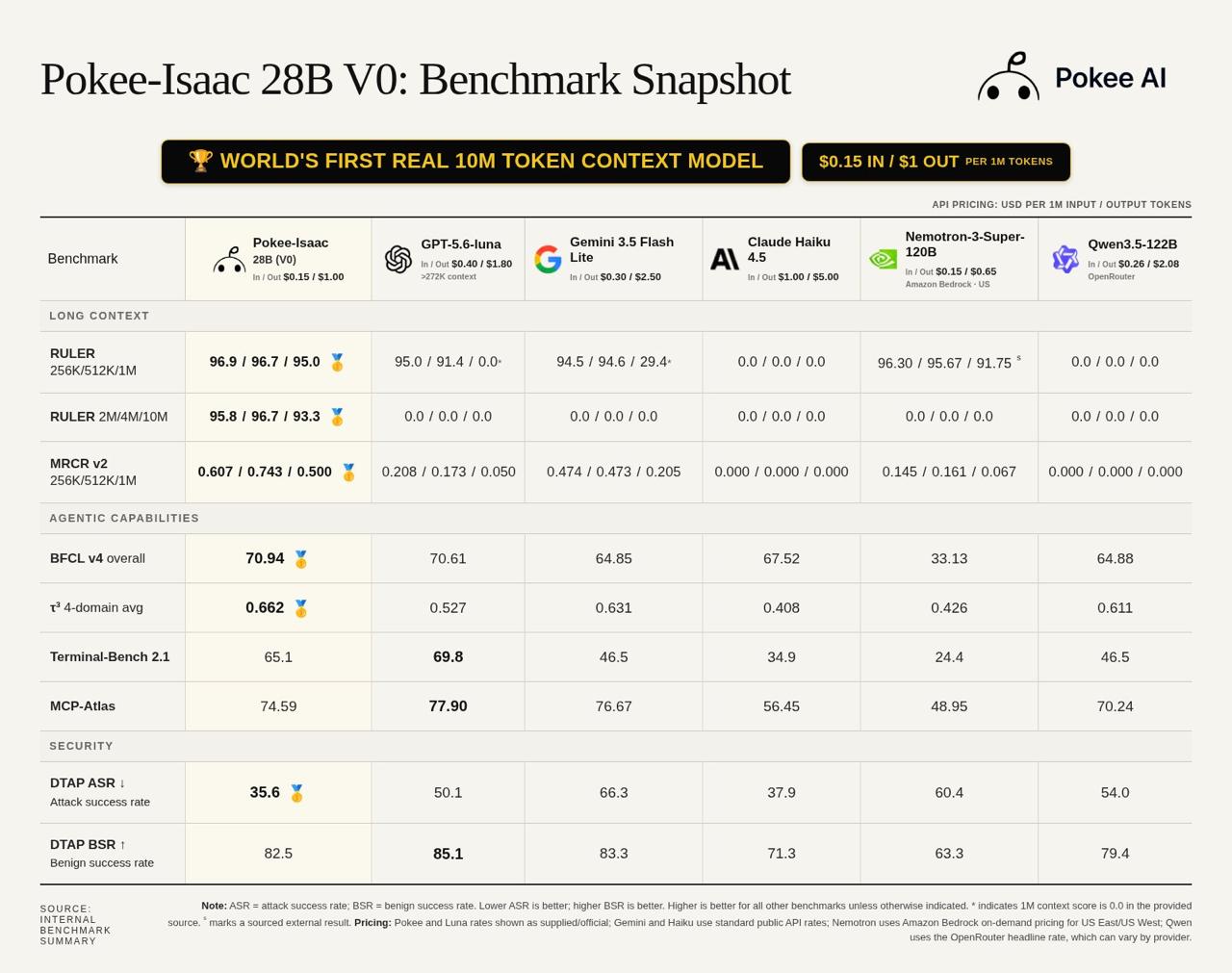Click the Qwen logo beside Qwen3.5-122B
This screenshot has width=1232, height=973.
pos(1065,259)
